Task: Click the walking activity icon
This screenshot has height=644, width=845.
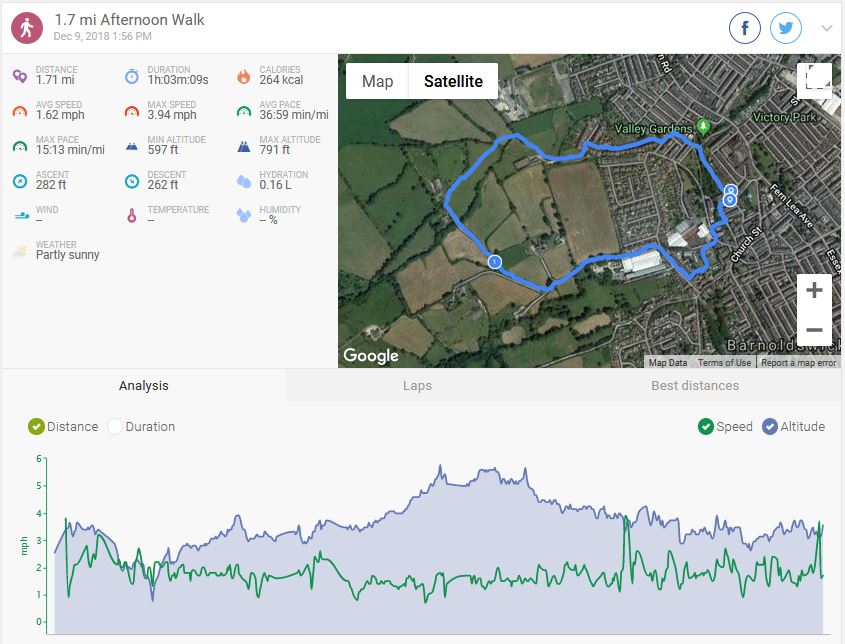Action: tap(27, 28)
